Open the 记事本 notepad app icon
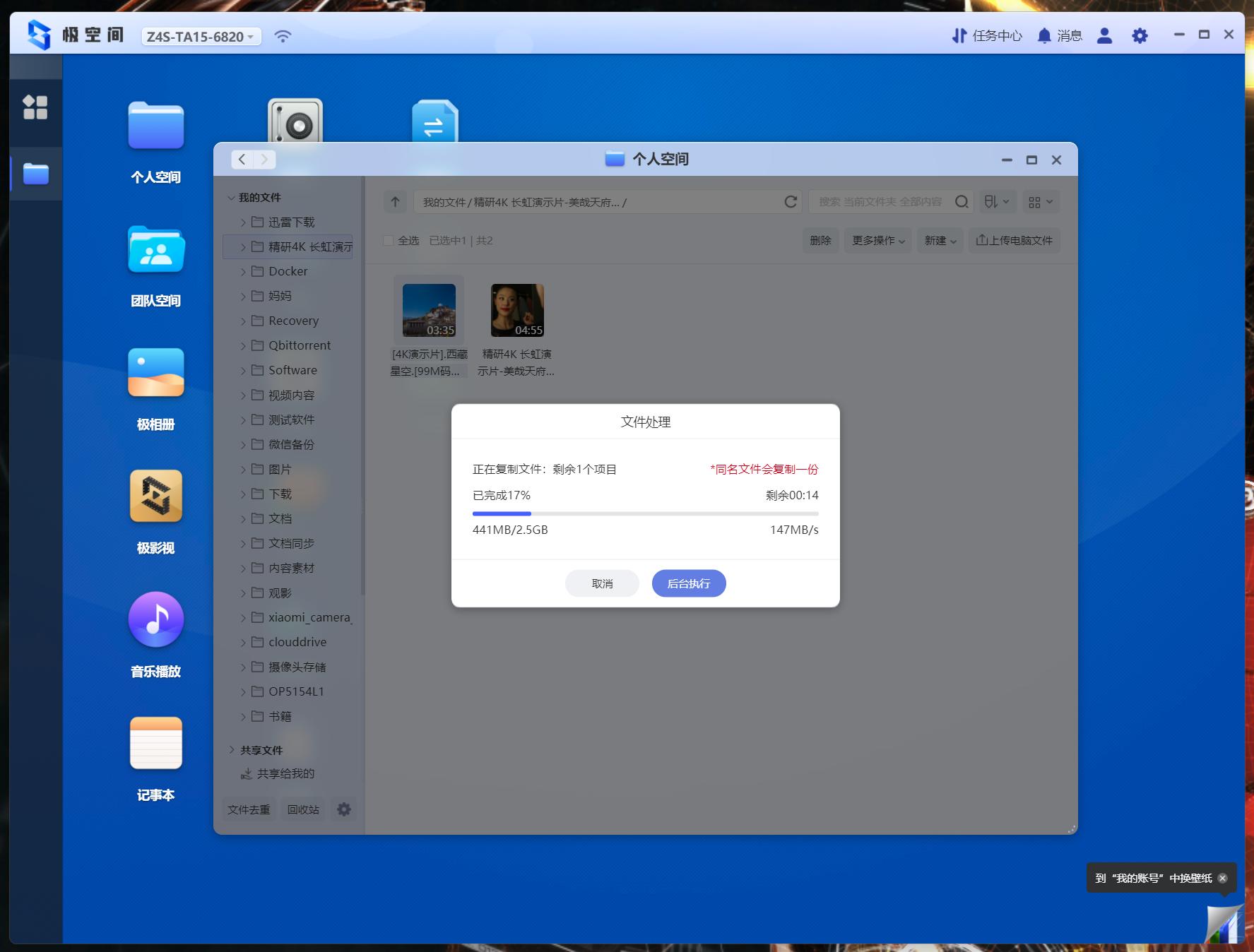 [156, 743]
